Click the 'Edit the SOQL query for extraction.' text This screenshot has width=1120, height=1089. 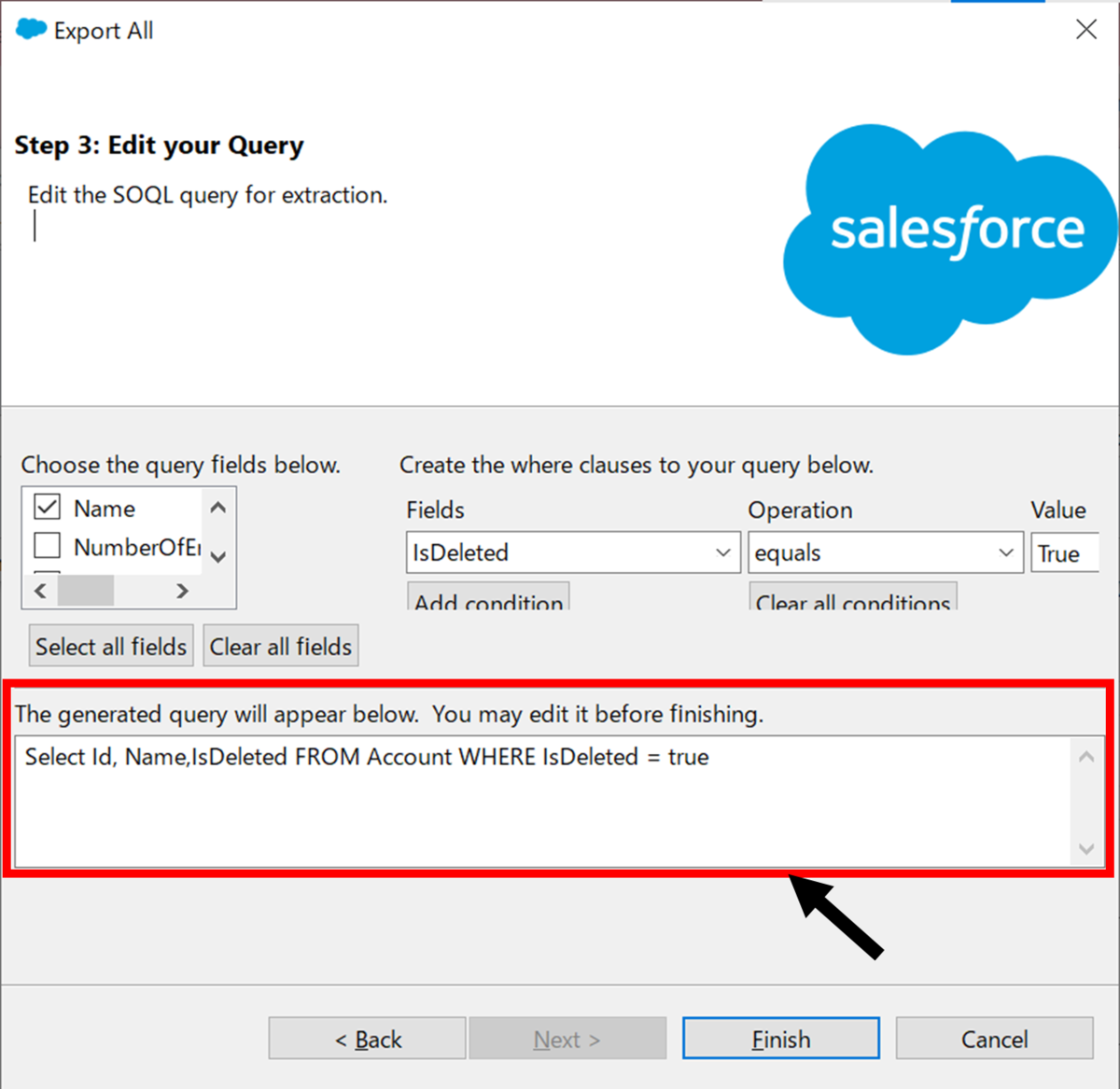pyautogui.click(x=207, y=195)
